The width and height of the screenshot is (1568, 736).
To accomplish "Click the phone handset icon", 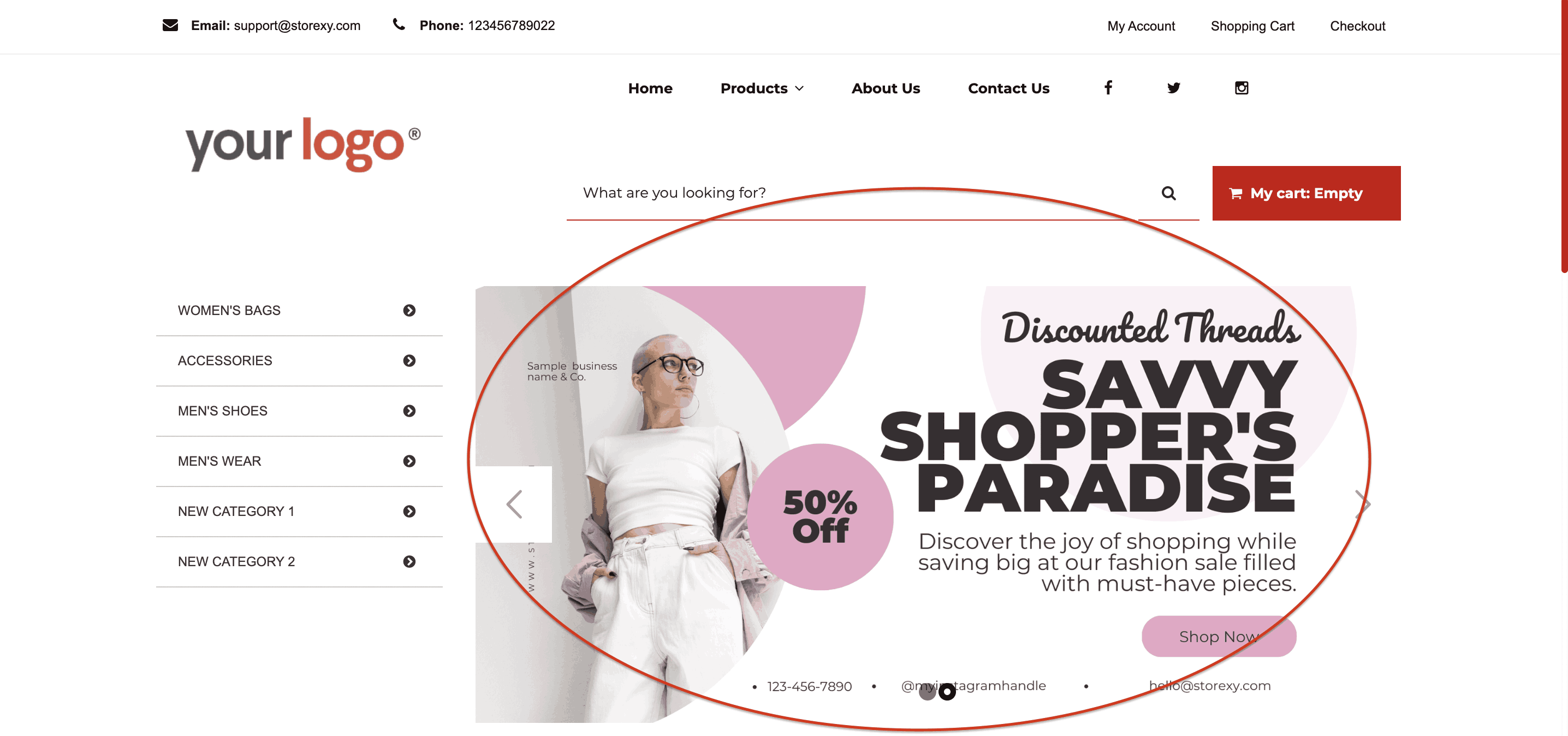I will (x=399, y=25).
